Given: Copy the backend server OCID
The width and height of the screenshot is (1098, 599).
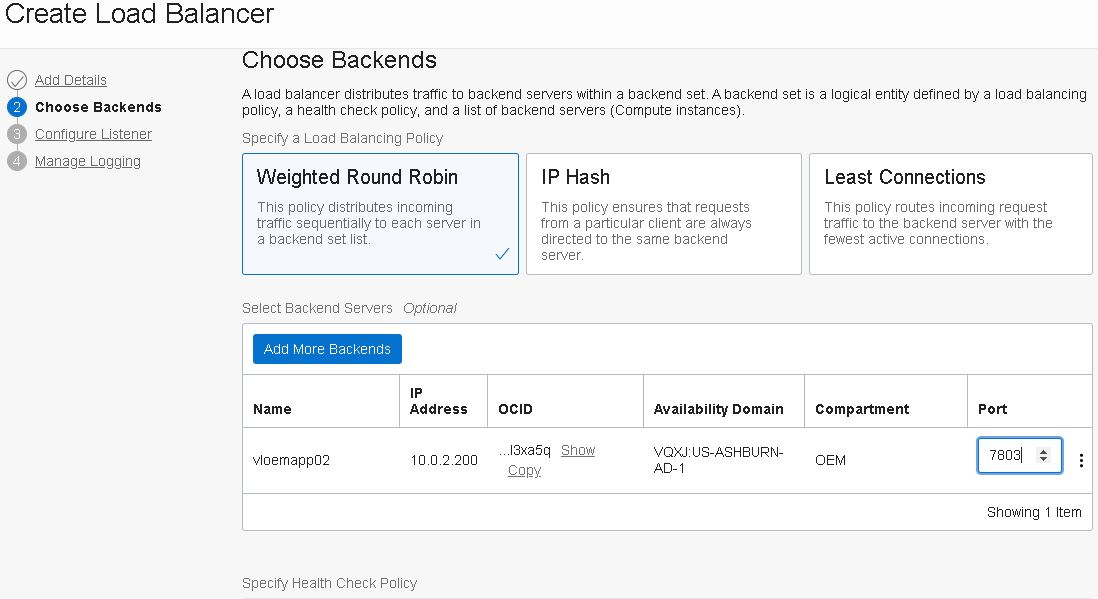Looking at the screenshot, I should (524, 470).
